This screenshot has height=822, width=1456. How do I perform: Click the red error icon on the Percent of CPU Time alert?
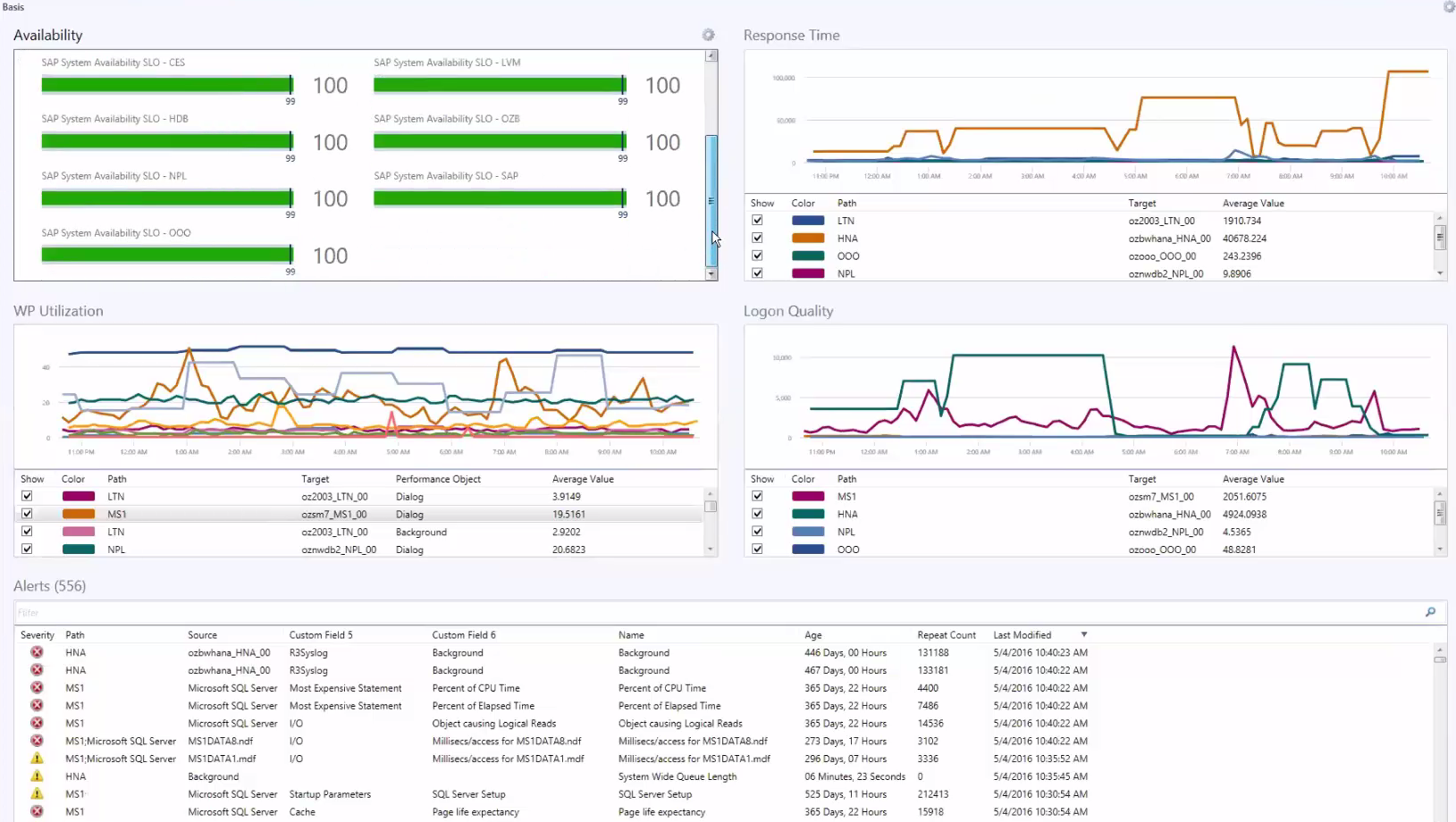click(x=37, y=688)
